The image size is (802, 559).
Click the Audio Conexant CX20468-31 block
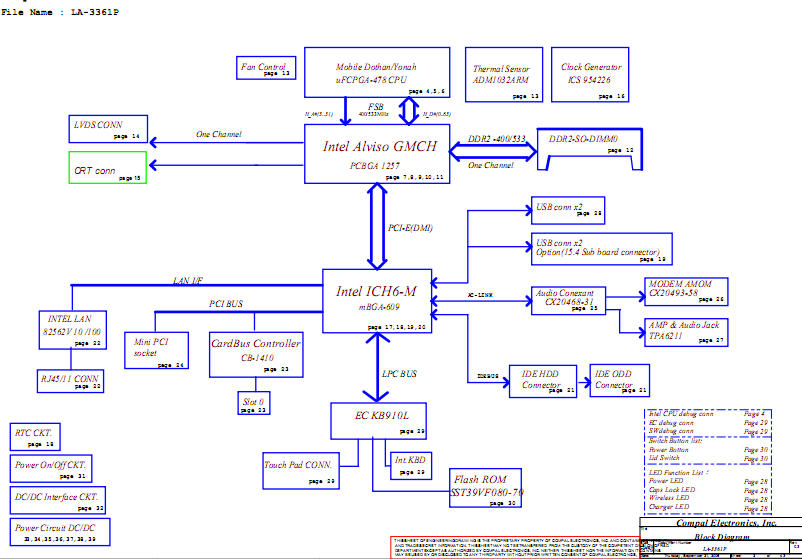tap(568, 301)
